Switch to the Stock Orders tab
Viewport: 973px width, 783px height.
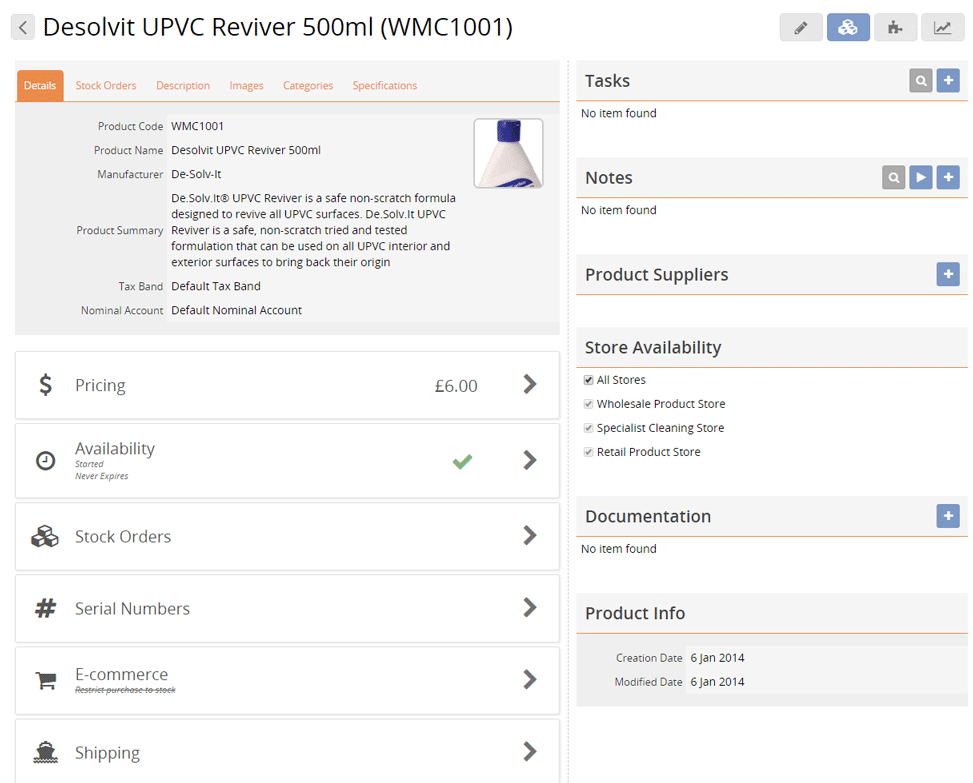pyautogui.click(x=106, y=86)
